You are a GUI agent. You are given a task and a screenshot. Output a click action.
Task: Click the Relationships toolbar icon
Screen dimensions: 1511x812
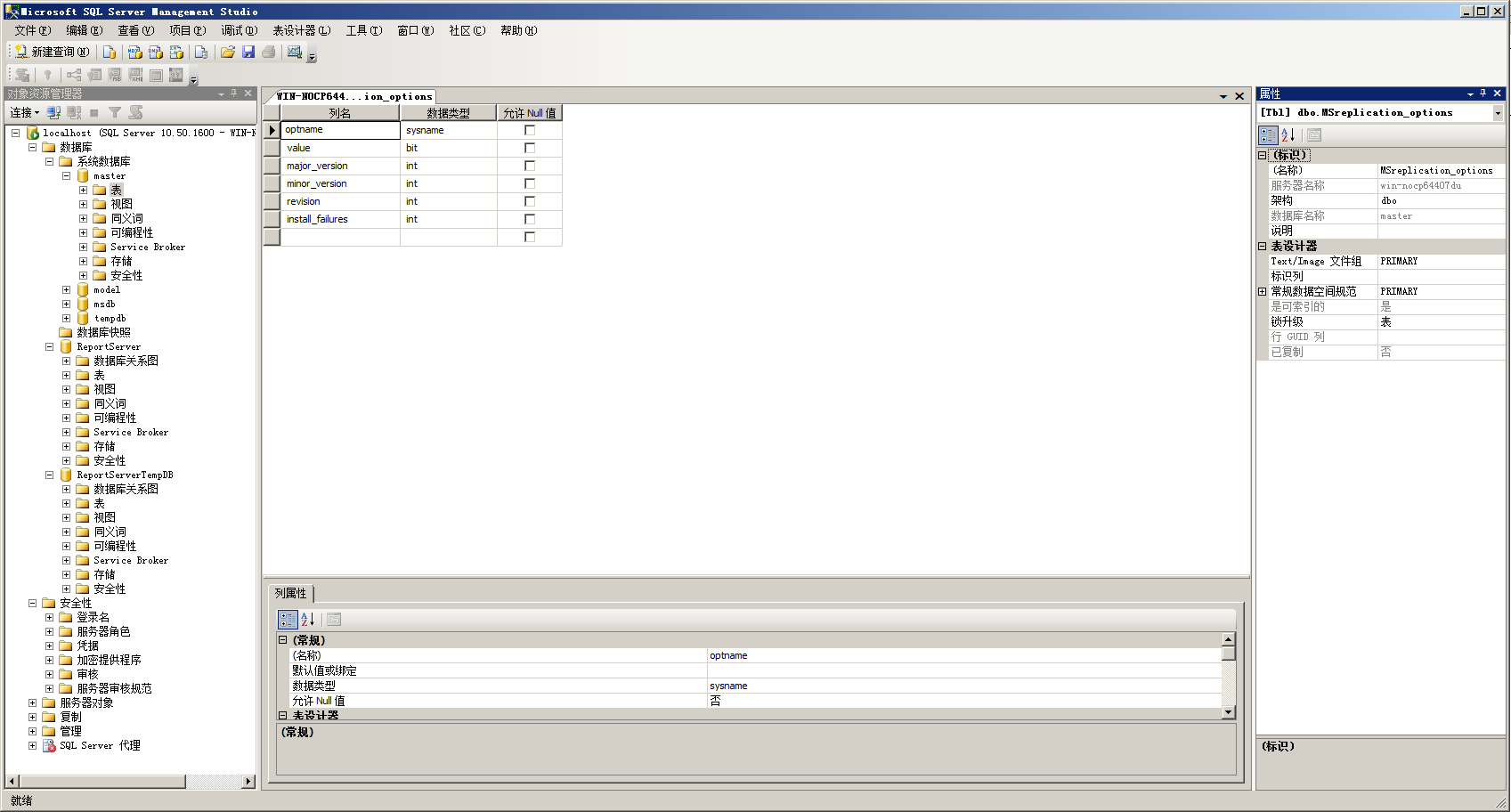(x=74, y=76)
